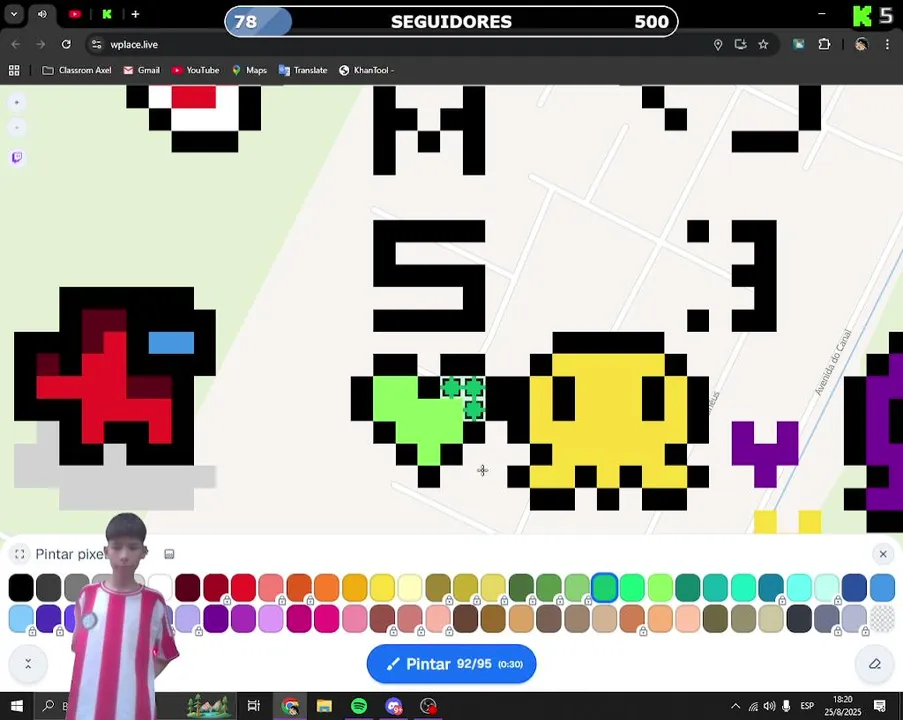Click the wplace.live address bar
The image size is (903, 720).
[x=403, y=44]
